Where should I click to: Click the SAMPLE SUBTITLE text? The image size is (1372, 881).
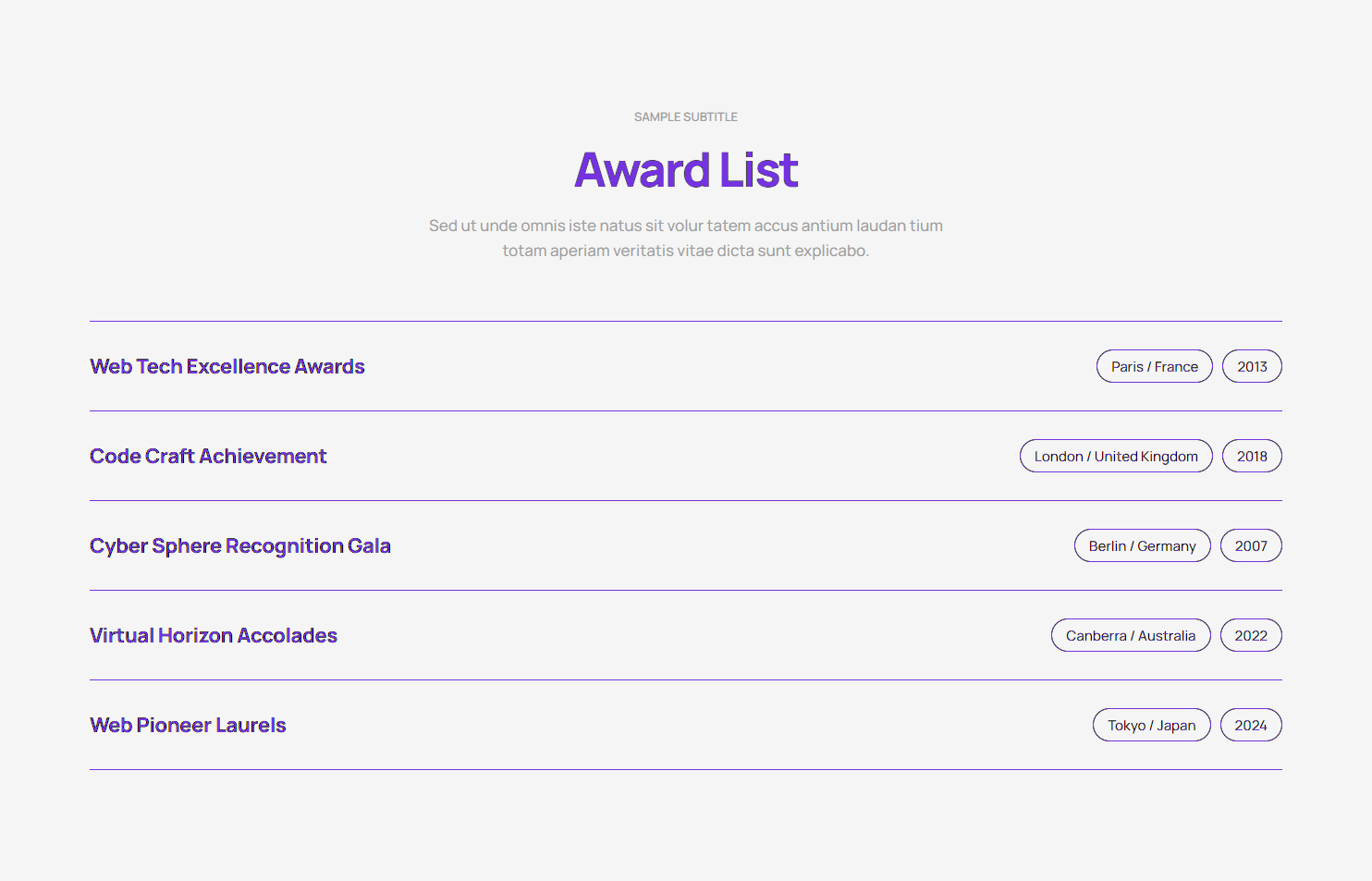click(x=686, y=117)
